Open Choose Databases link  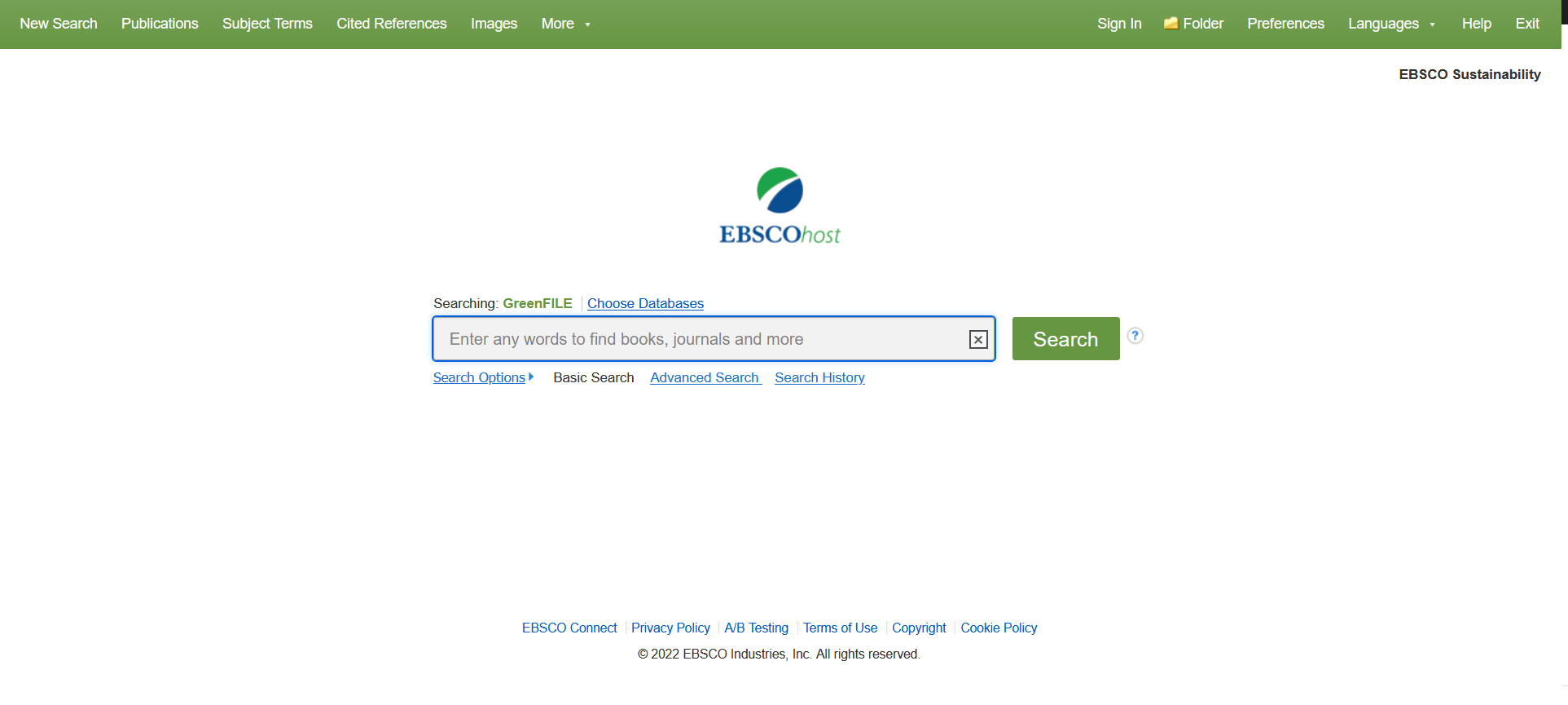tap(645, 303)
